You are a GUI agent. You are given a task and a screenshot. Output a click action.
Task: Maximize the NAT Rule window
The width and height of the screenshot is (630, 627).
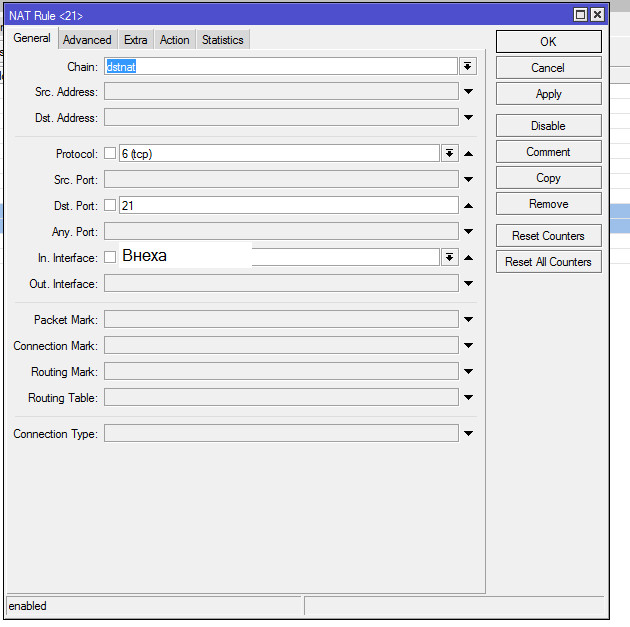pyautogui.click(x=580, y=15)
